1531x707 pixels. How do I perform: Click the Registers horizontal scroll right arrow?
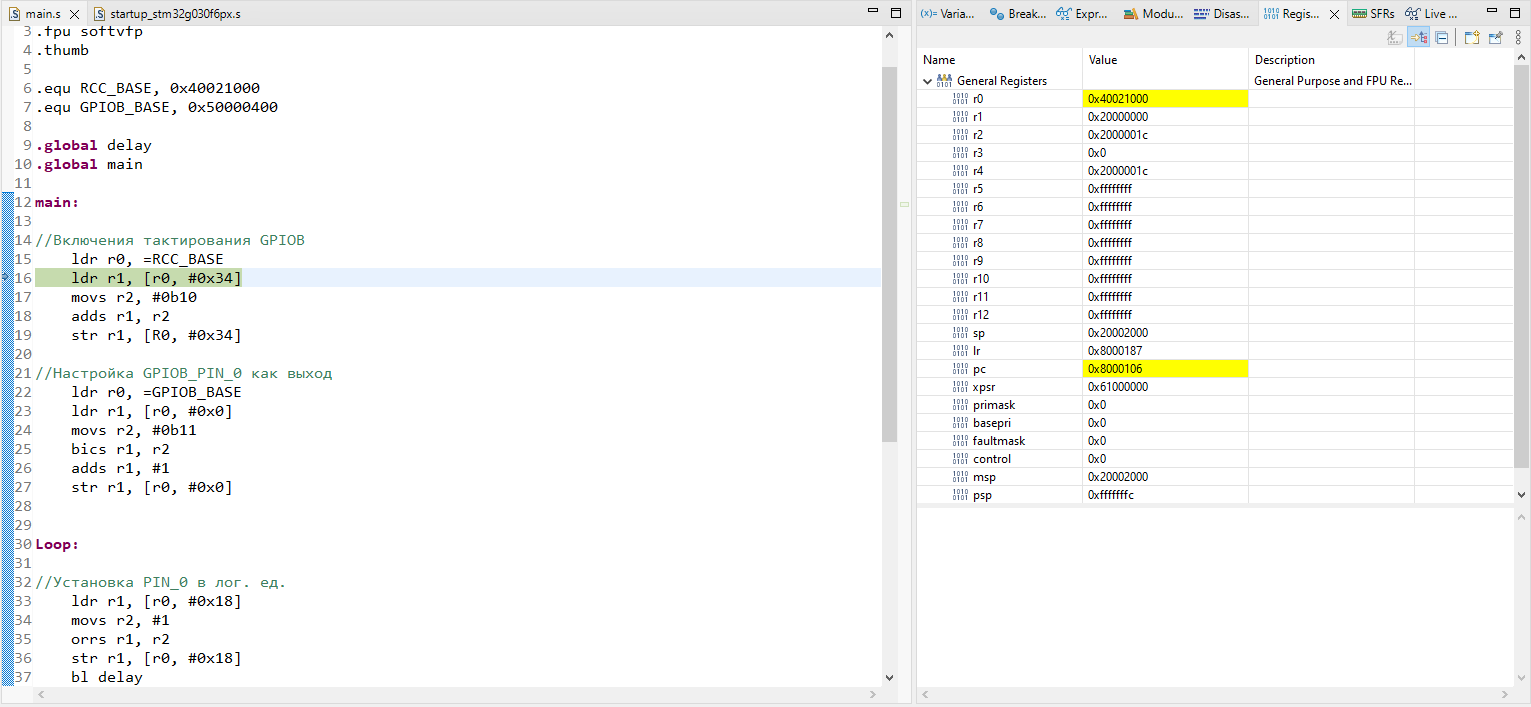1506,694
